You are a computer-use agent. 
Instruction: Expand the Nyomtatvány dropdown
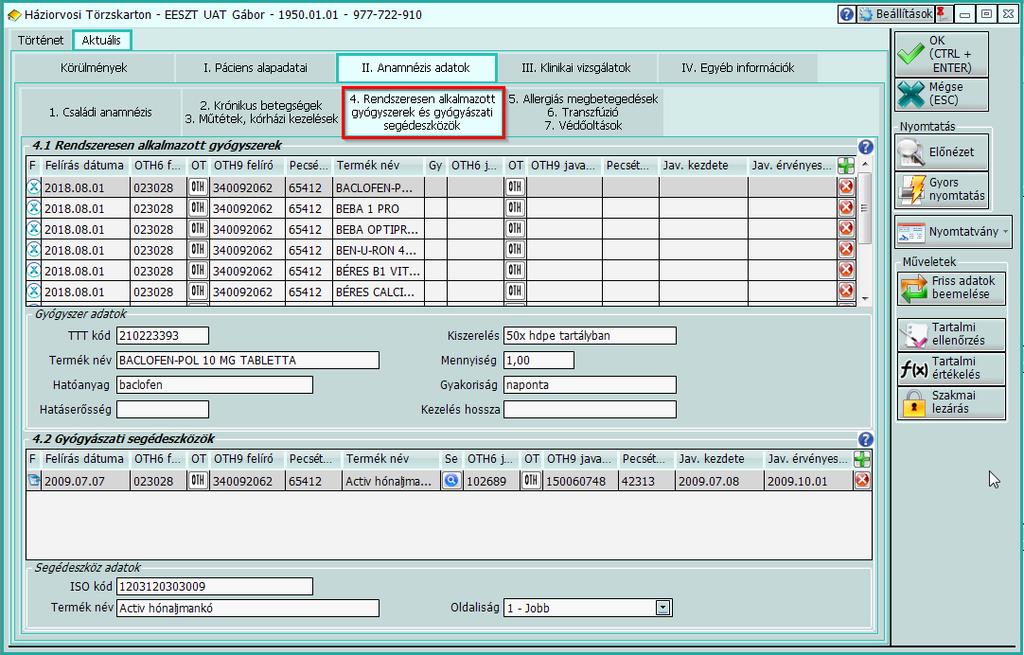[x=1004, y=232]
